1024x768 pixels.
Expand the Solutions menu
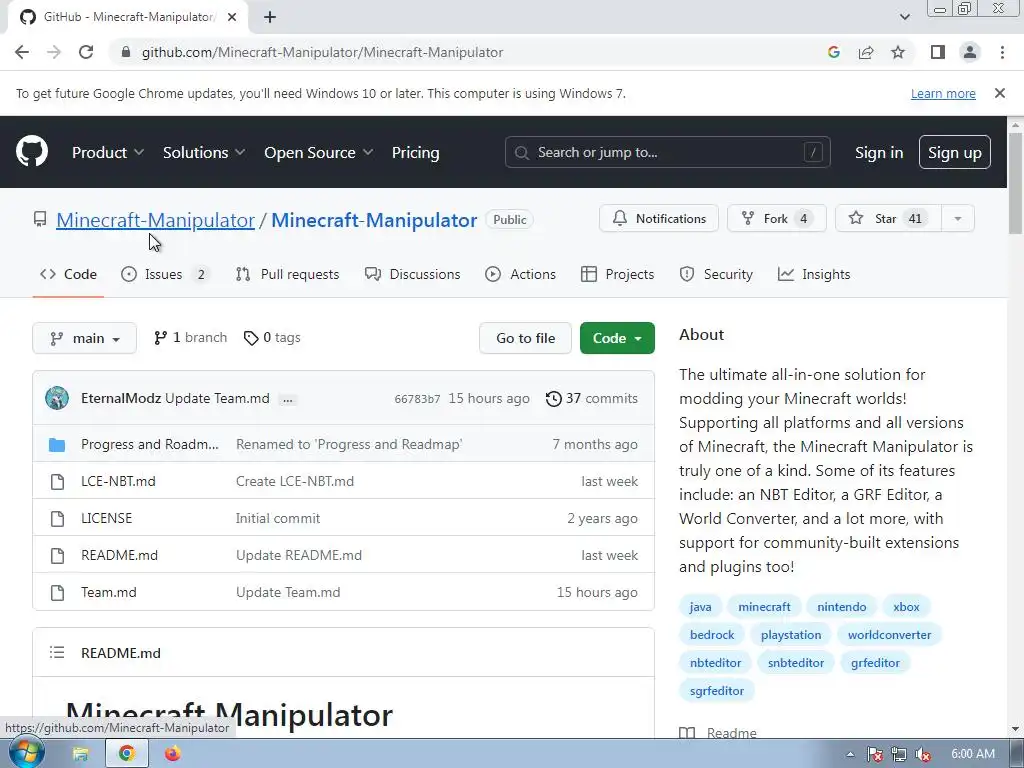tap(204, 152)
